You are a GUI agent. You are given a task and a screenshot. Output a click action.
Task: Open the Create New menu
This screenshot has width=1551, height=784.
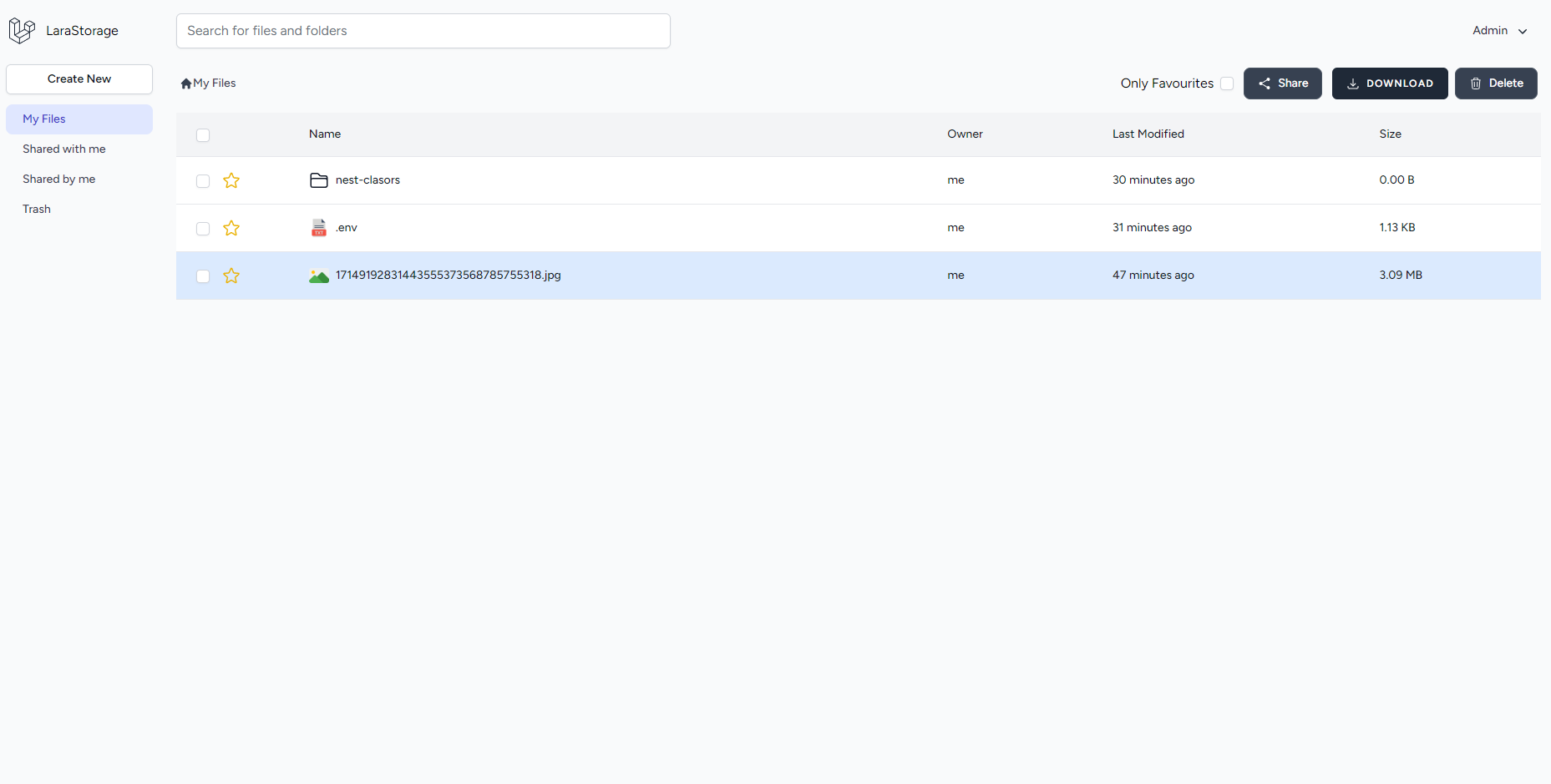tap(79, 79)
